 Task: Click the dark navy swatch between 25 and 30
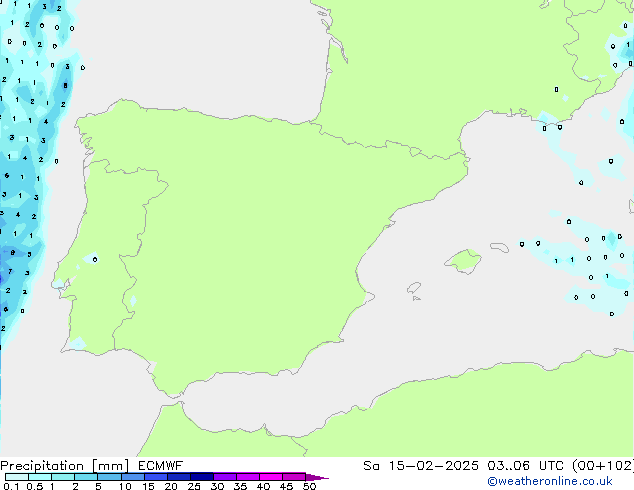202,477
